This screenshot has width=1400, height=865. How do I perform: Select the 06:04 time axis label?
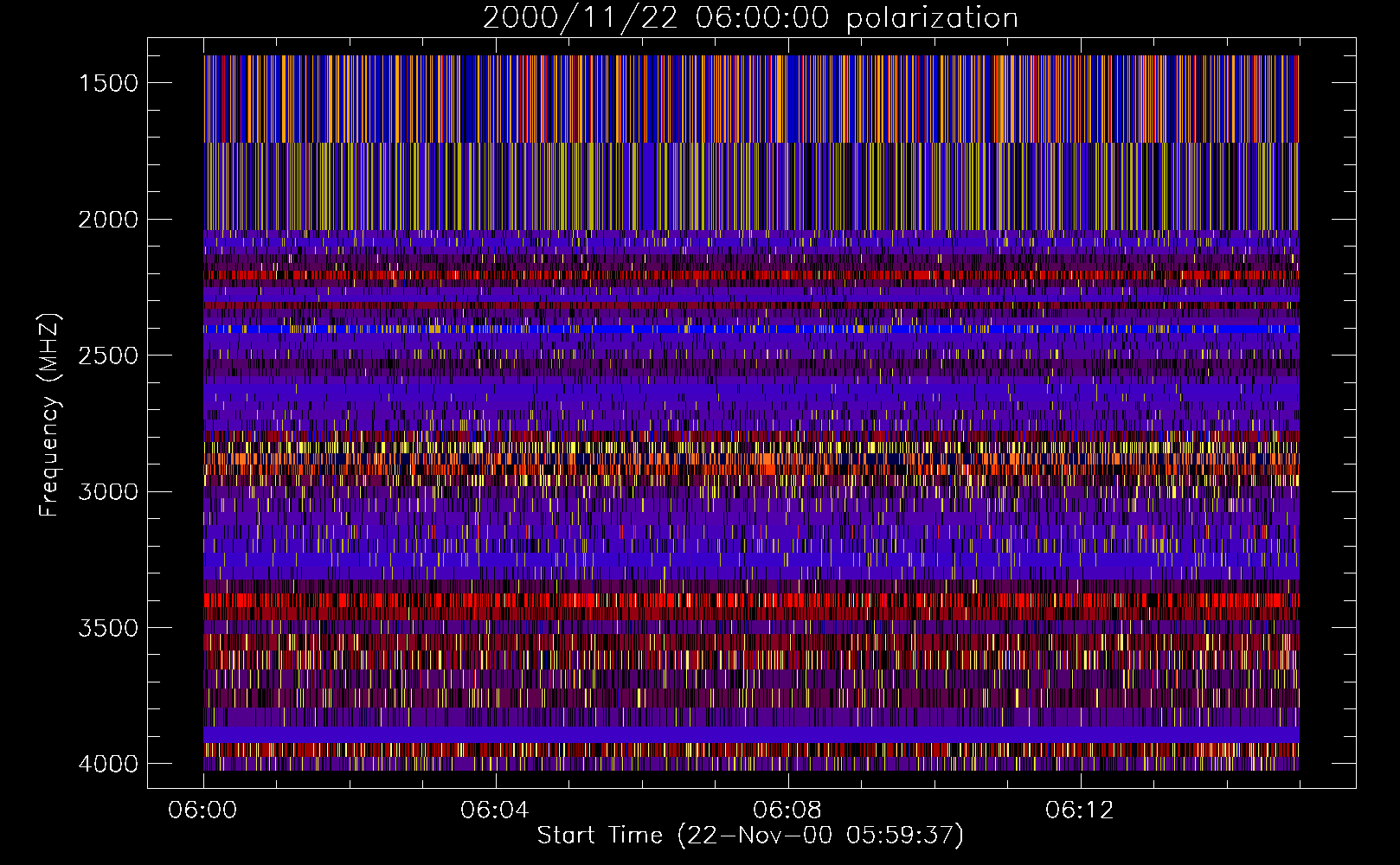pos(495,811)
